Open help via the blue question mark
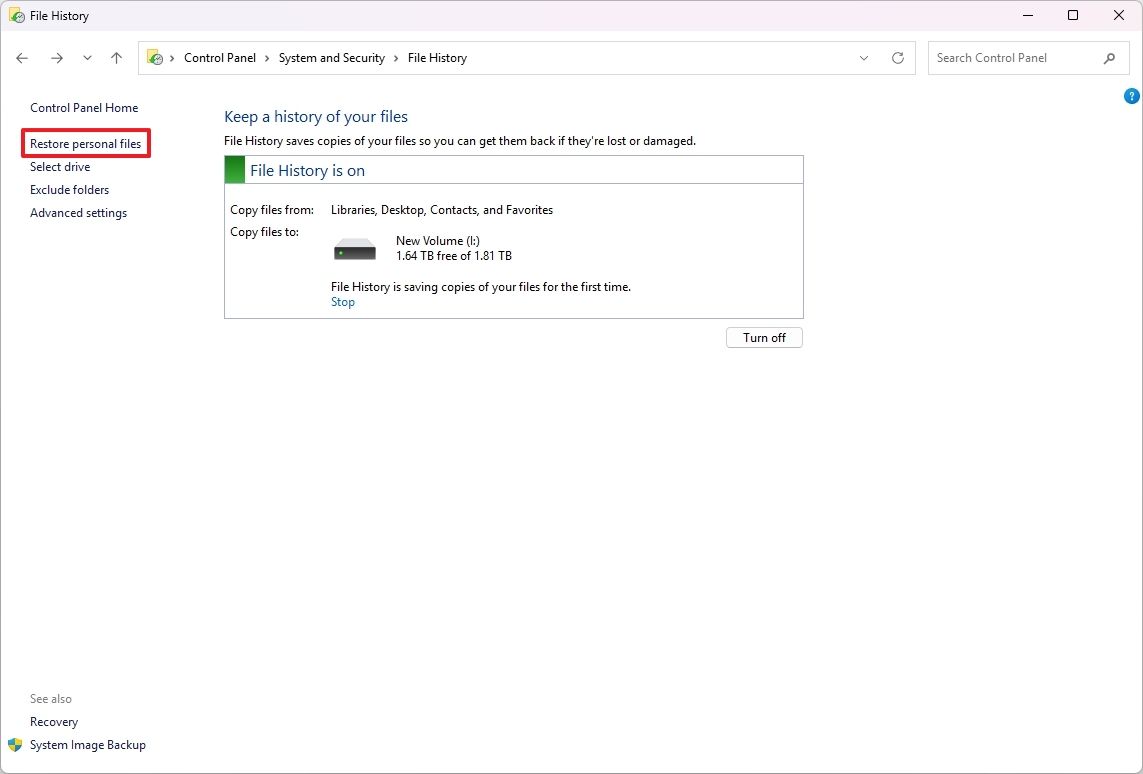The height and width of the screenshot is (774, 1143). tap(1131, 95)
